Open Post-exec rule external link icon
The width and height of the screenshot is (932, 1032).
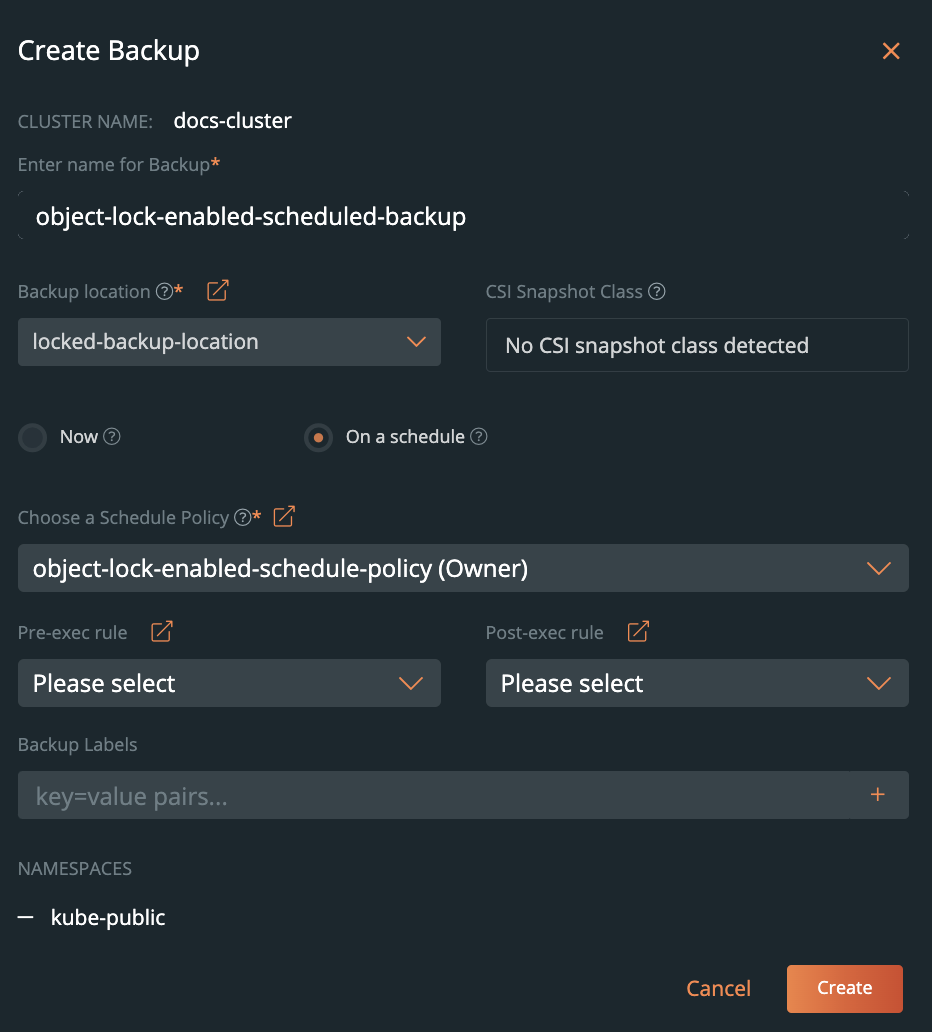(x=638, y=632)
